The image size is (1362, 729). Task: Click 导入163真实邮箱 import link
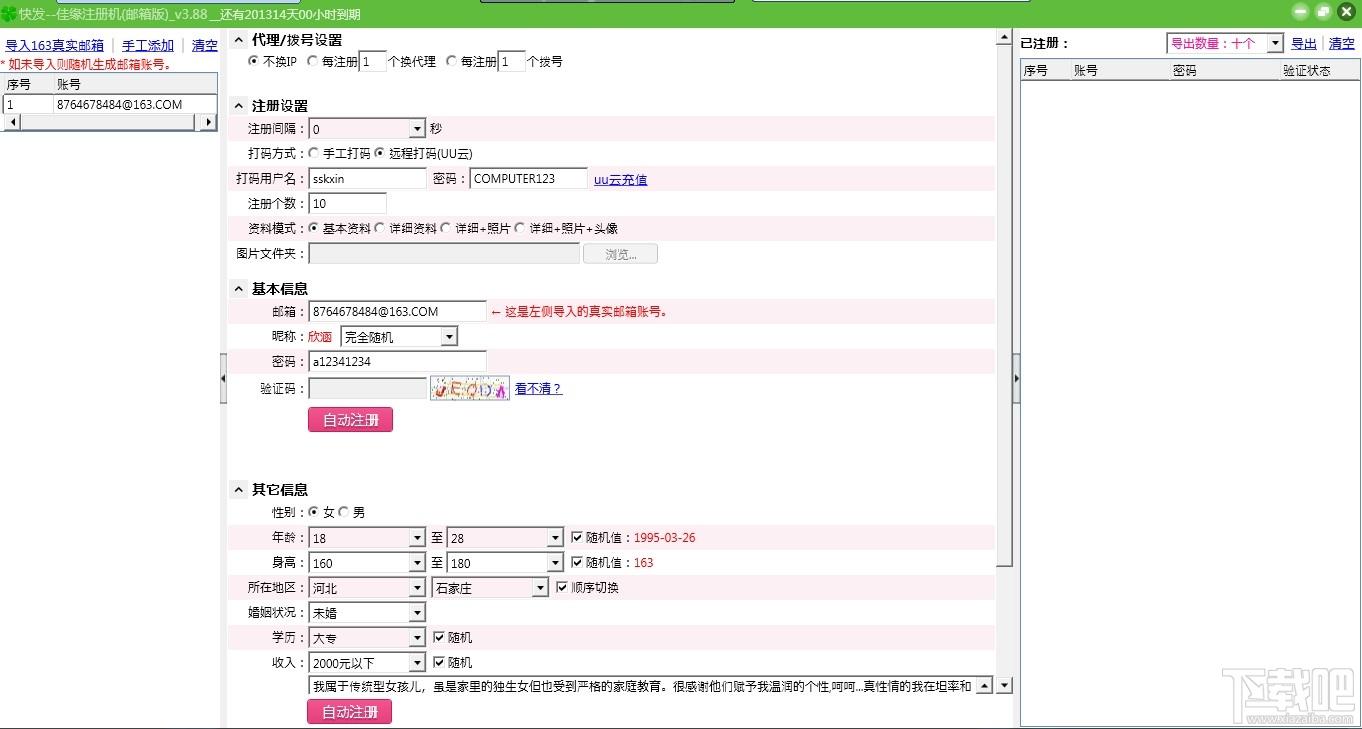[53, 45]
